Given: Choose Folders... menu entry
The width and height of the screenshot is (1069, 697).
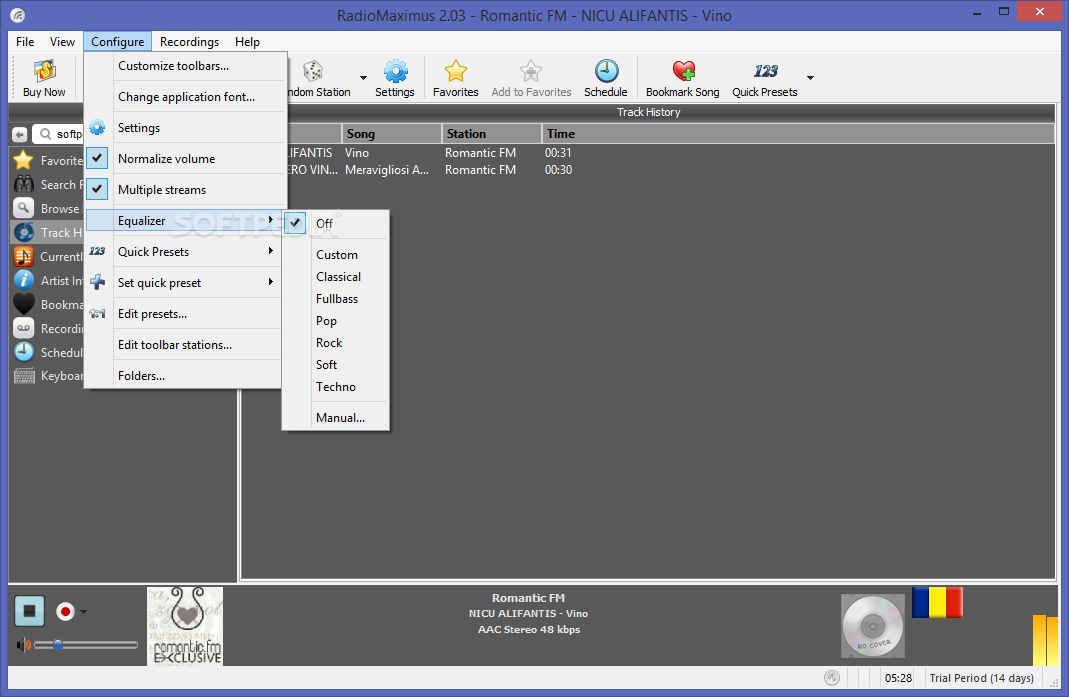Looking at the screenshot, I should (184, 376).
